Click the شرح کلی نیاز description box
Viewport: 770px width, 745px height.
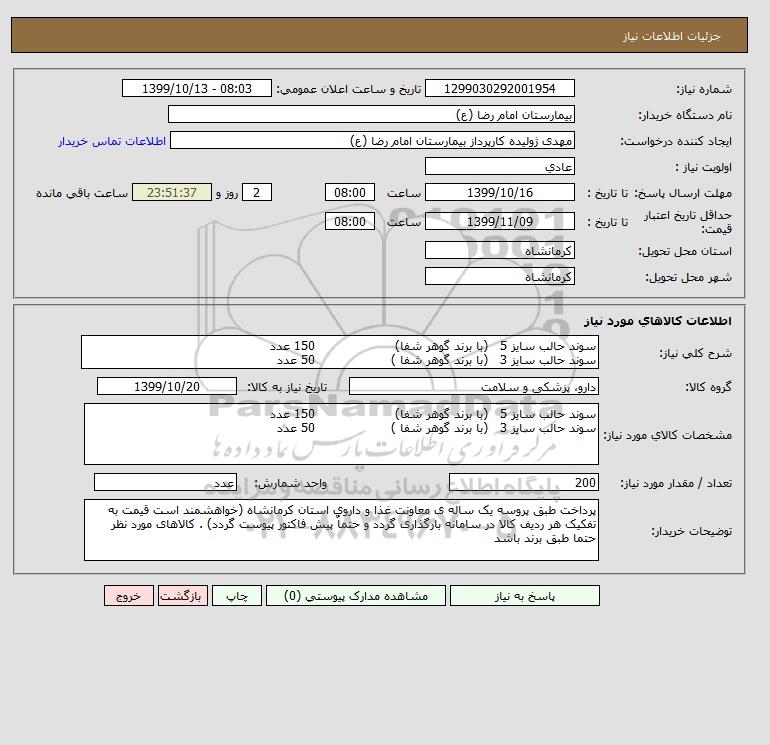point(340,353)
